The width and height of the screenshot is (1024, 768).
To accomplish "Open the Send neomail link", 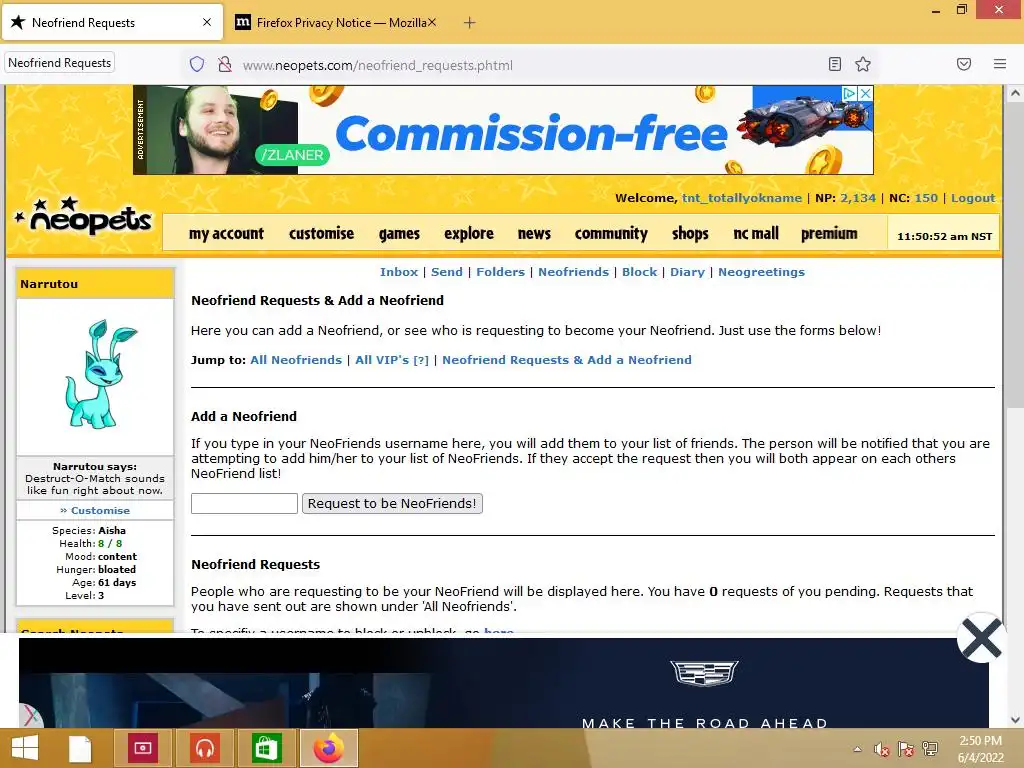I will point(447,272).
